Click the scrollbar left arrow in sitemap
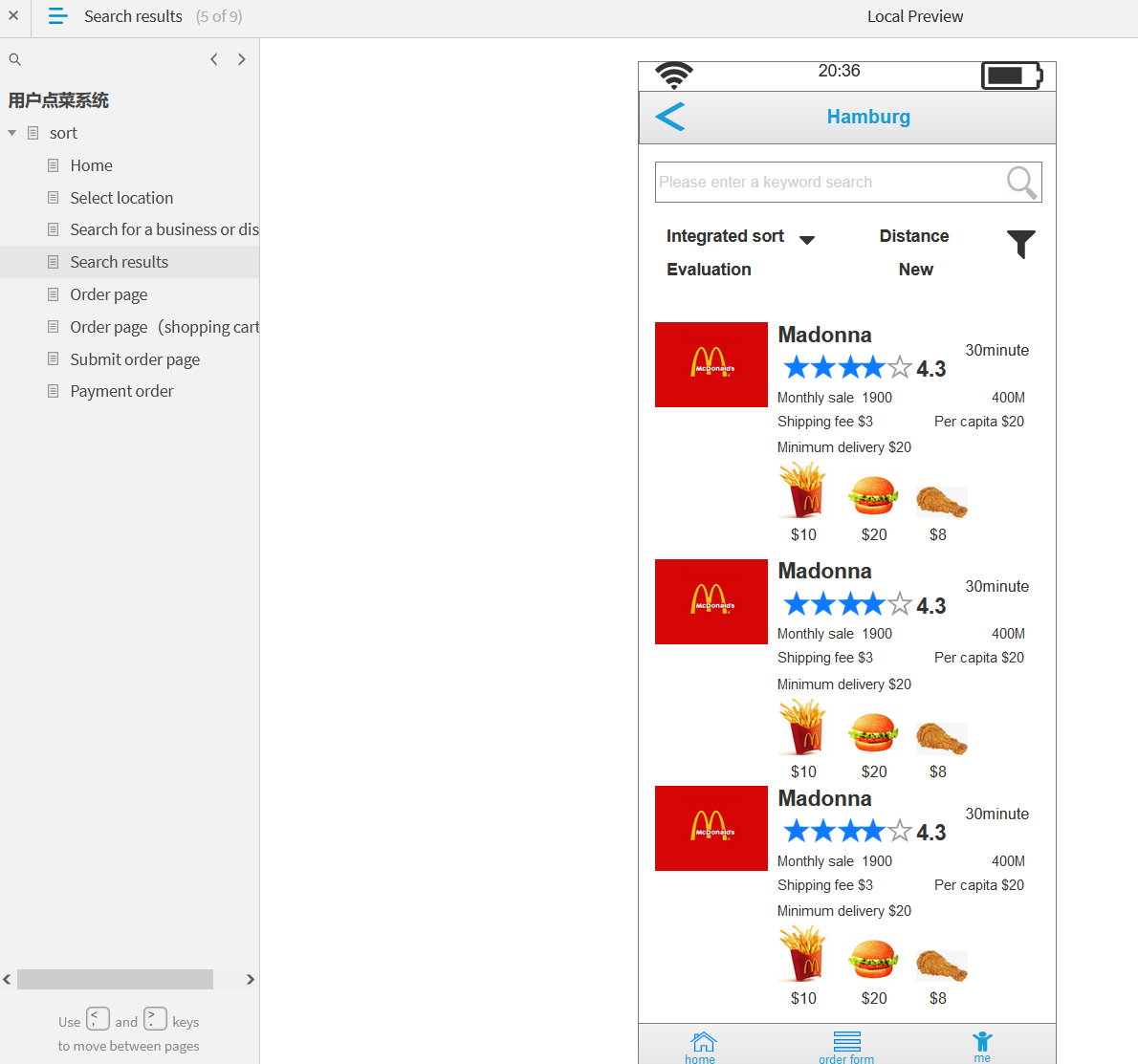Image resolution: width=1138 pixels, height=1064 pixels. click(7, 979)
